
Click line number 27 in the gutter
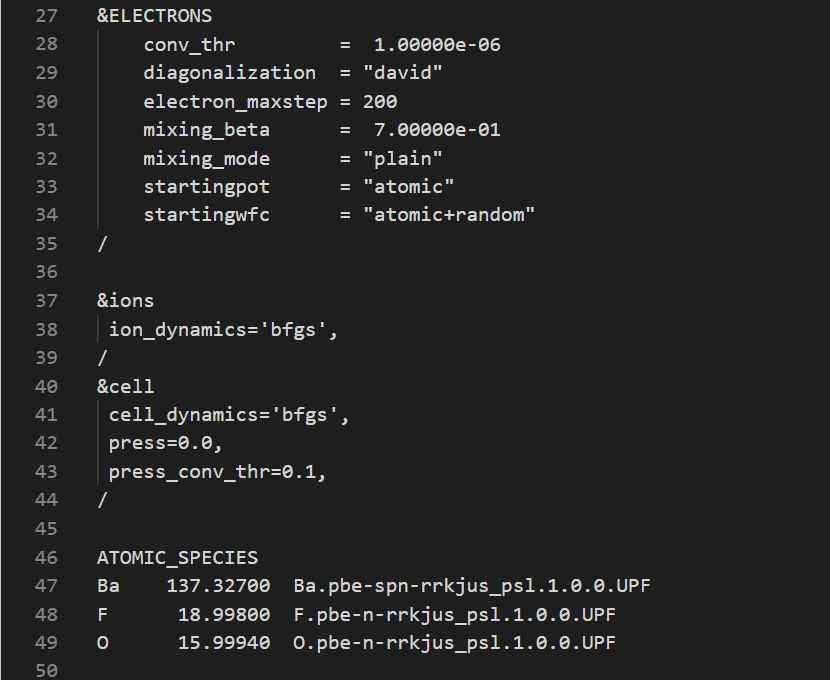pos(45,15)
